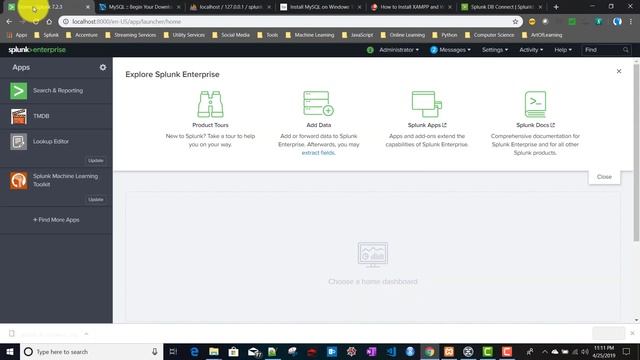Click the browser home button
The height and width of the screenshot is (360, 640).
click(x=49, y=22)
